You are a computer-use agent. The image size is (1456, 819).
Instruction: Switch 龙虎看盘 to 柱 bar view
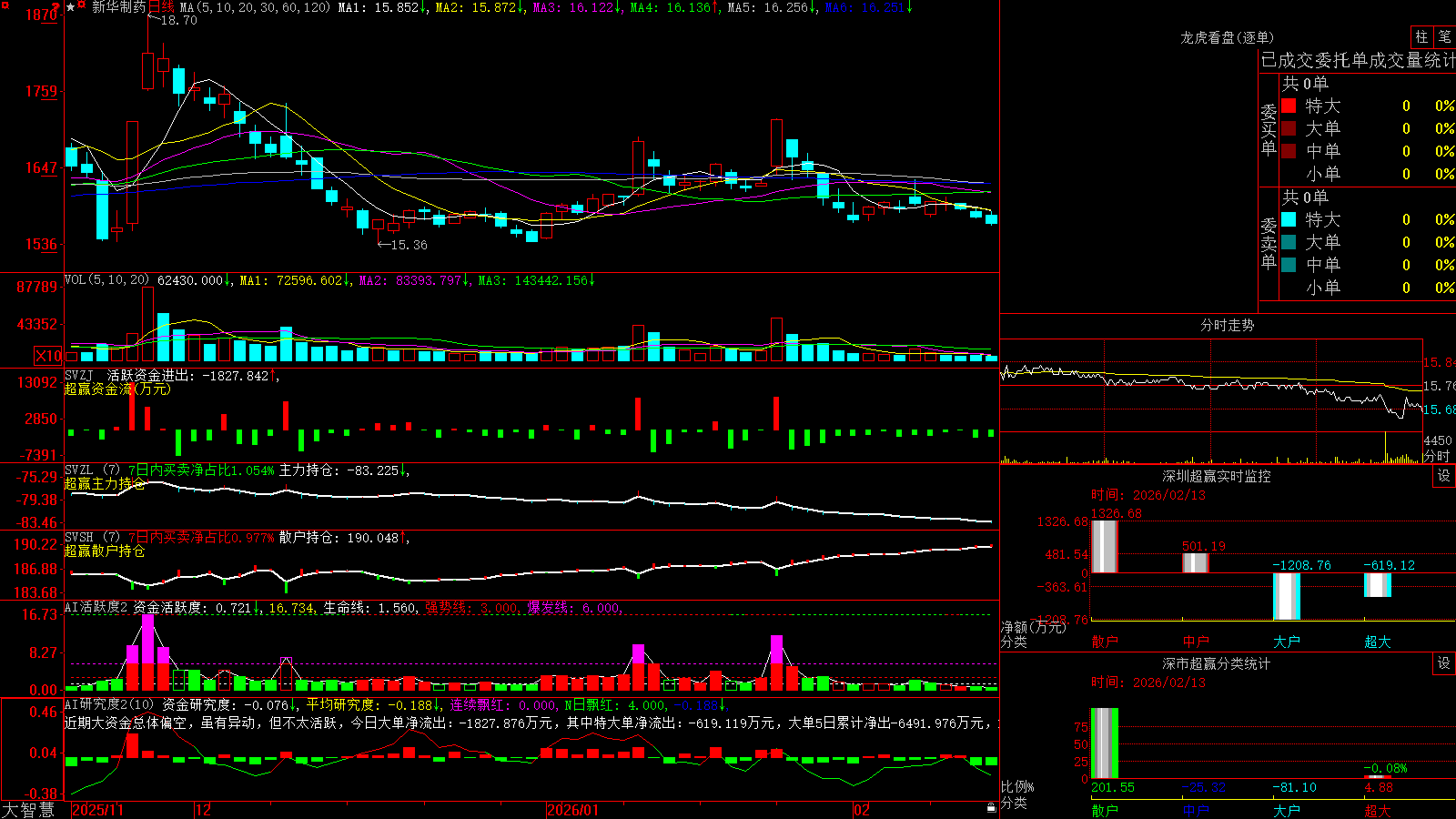(x=1421, y=36)
